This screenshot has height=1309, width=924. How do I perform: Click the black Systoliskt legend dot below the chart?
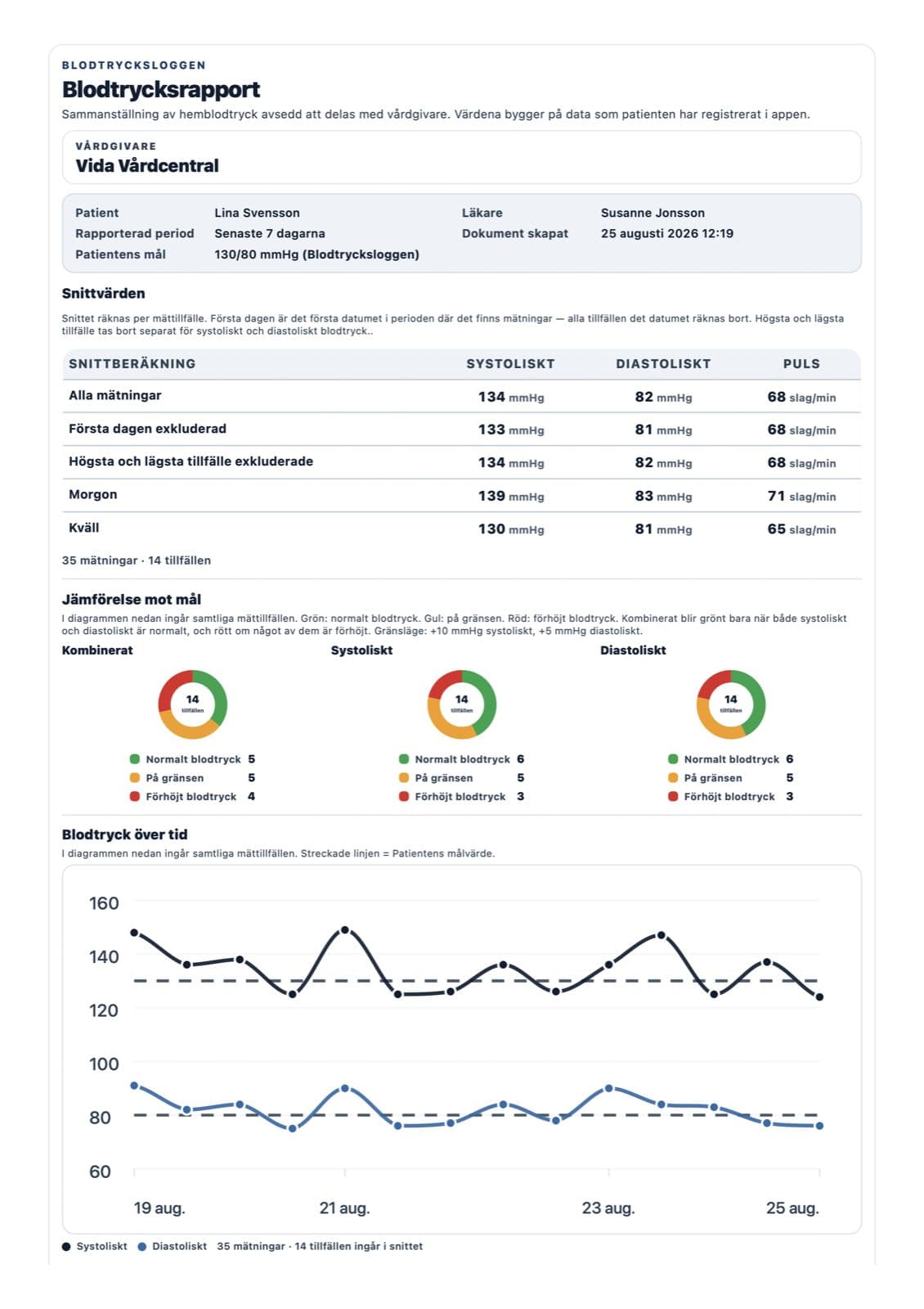(x=66, y=1247)
